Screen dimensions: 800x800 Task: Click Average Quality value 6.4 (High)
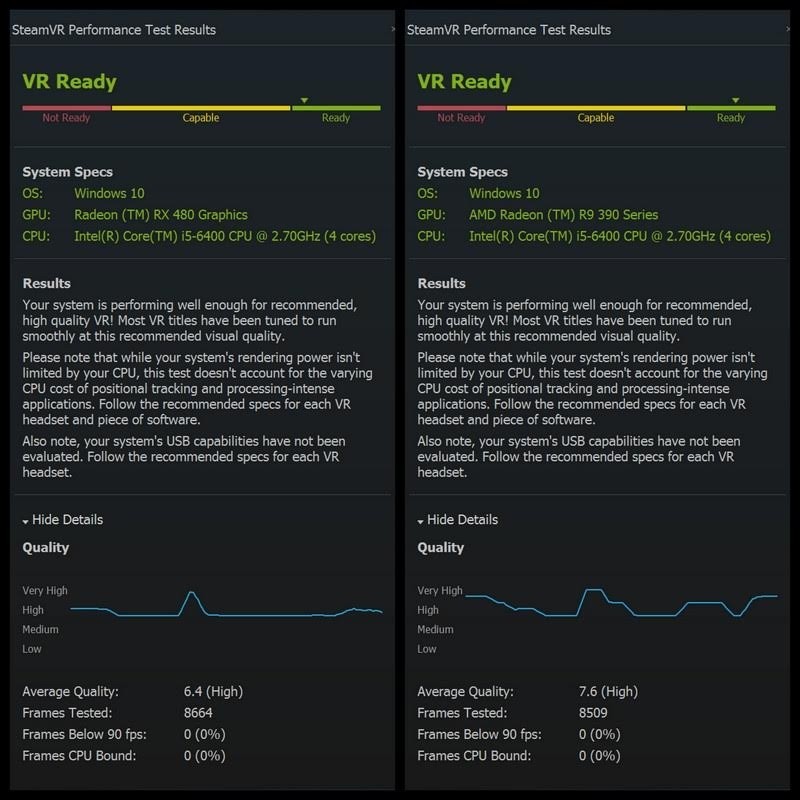[213, 691]
